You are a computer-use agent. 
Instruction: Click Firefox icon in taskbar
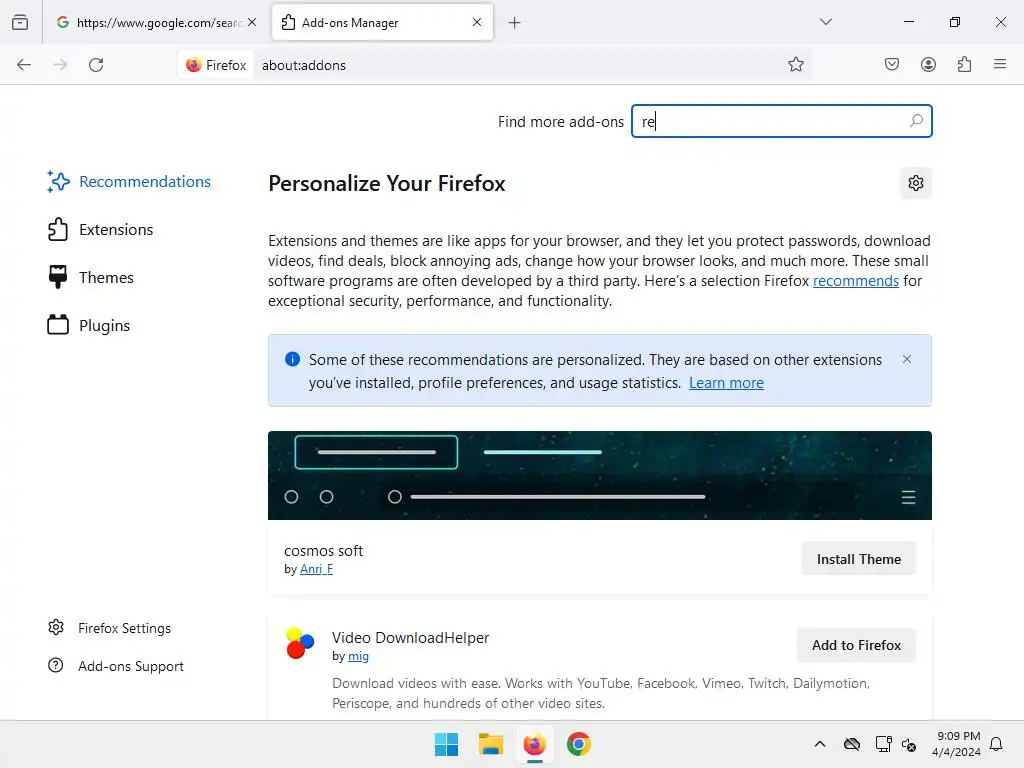[x=534, y=744]
